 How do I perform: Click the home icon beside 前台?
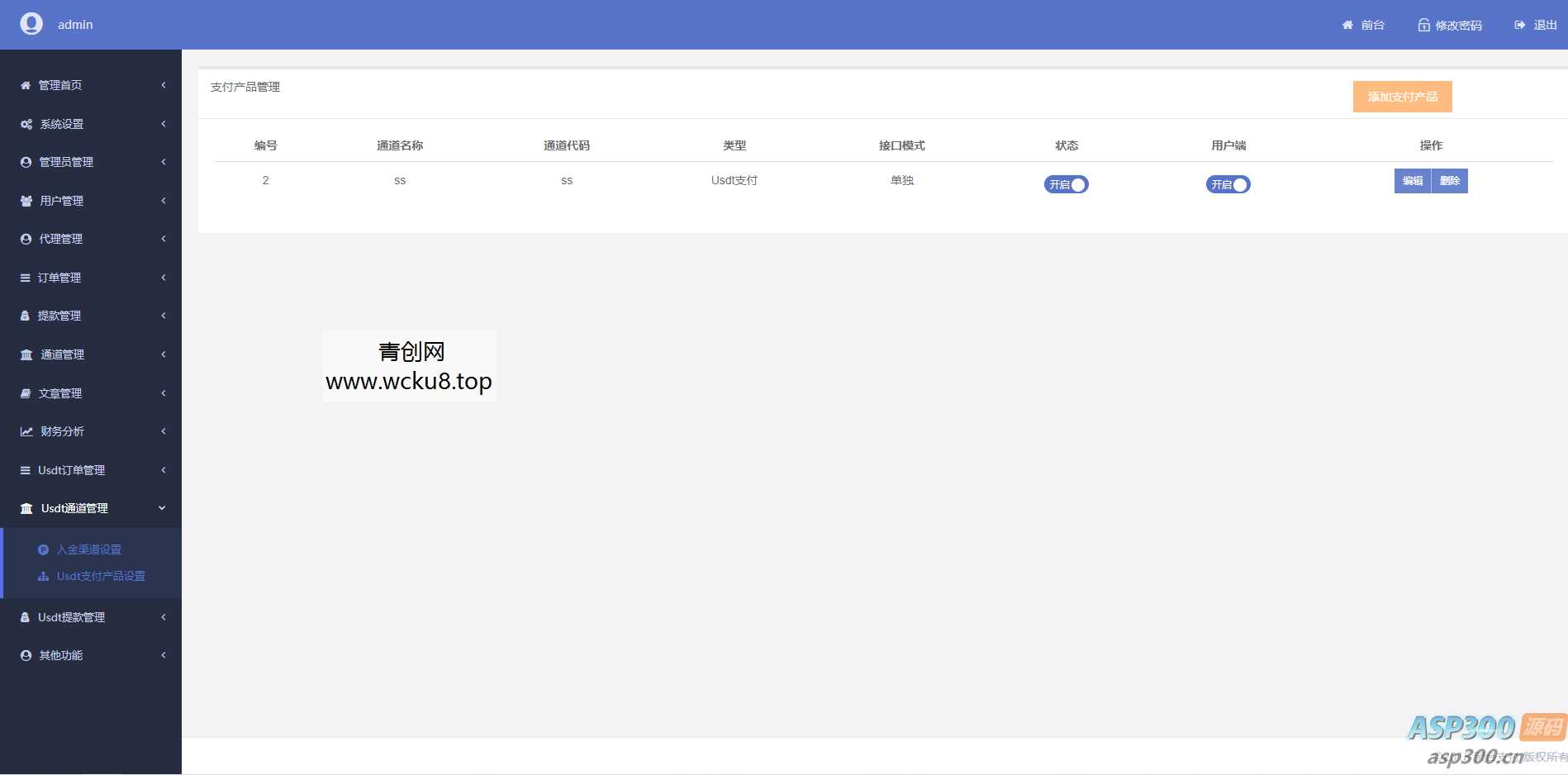[1347, 26]
